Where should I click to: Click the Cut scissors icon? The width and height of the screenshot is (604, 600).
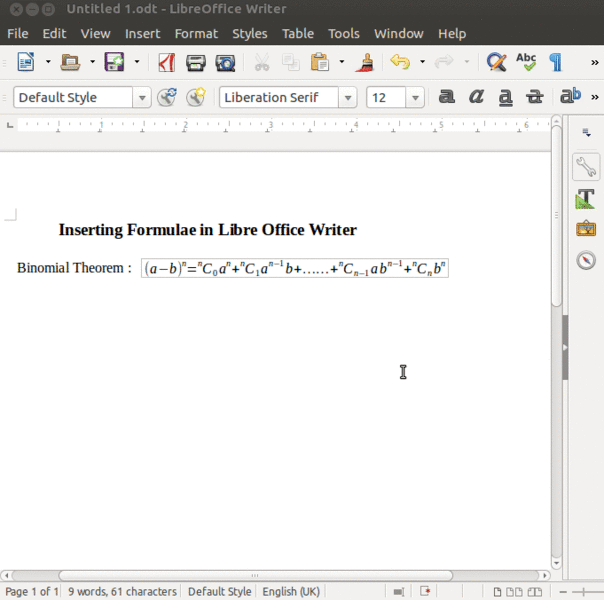(262, 62)
